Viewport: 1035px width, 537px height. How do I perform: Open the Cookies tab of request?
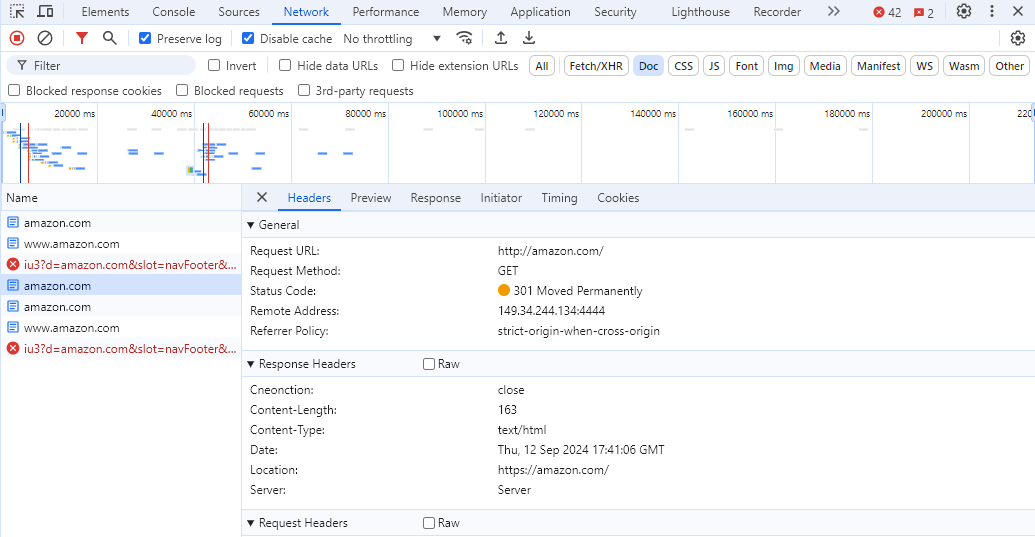coord(618,198)
